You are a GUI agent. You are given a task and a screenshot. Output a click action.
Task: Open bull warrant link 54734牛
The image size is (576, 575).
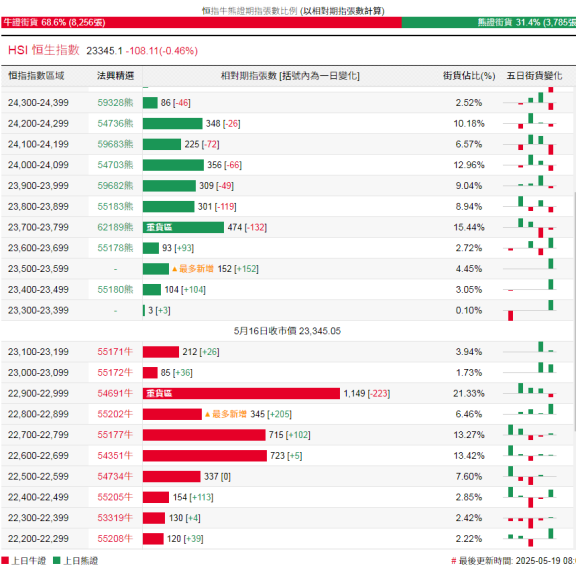[x=115, y=476]
